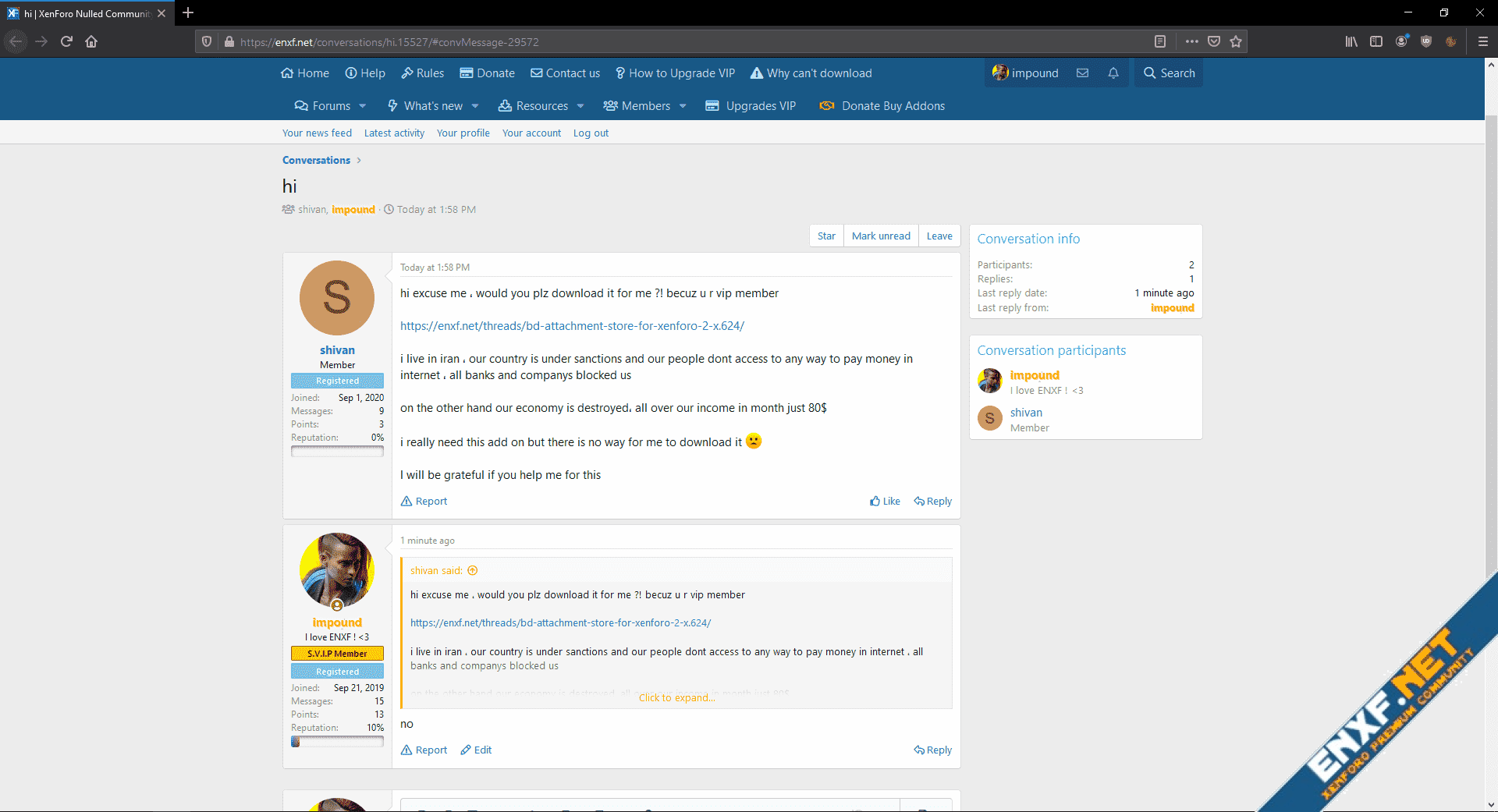Image resolution: width=1498 pixels, height=812 pixels.
Task: Leave the conversation
Action: [939, 236]
